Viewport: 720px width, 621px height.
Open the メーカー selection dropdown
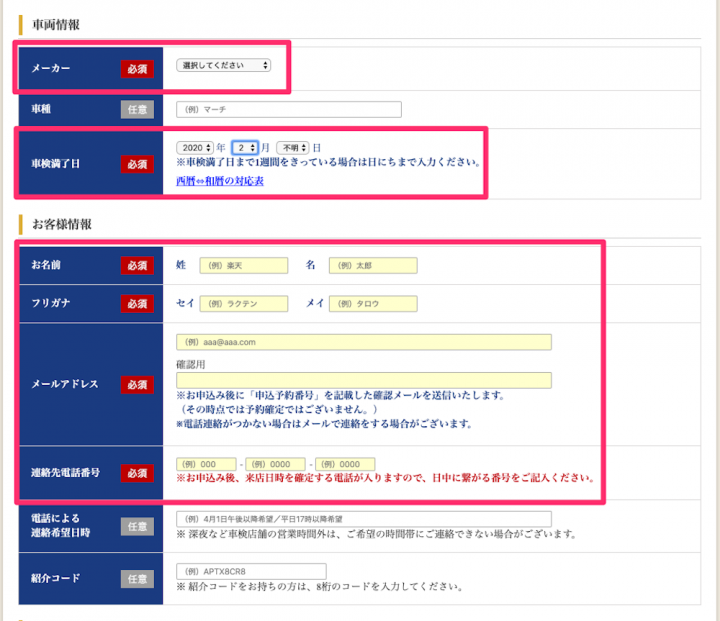[x=224, y=65]
